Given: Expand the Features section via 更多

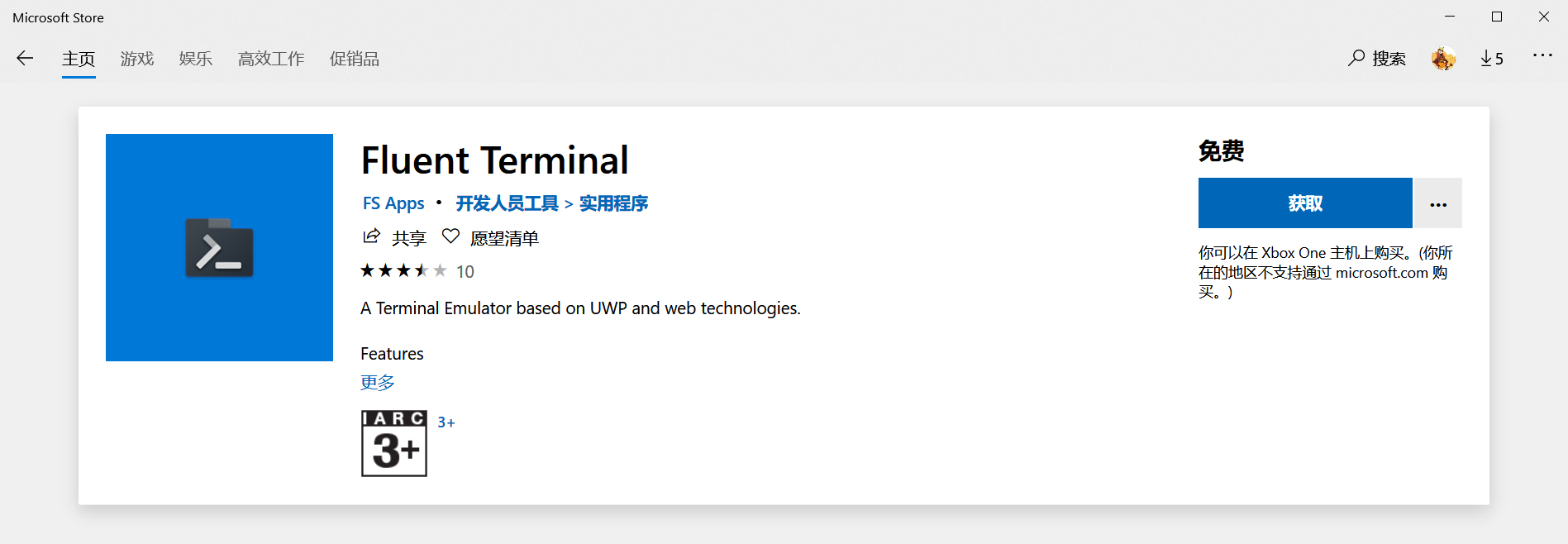Looking at the screenshot, I should [x=377, y=382].
